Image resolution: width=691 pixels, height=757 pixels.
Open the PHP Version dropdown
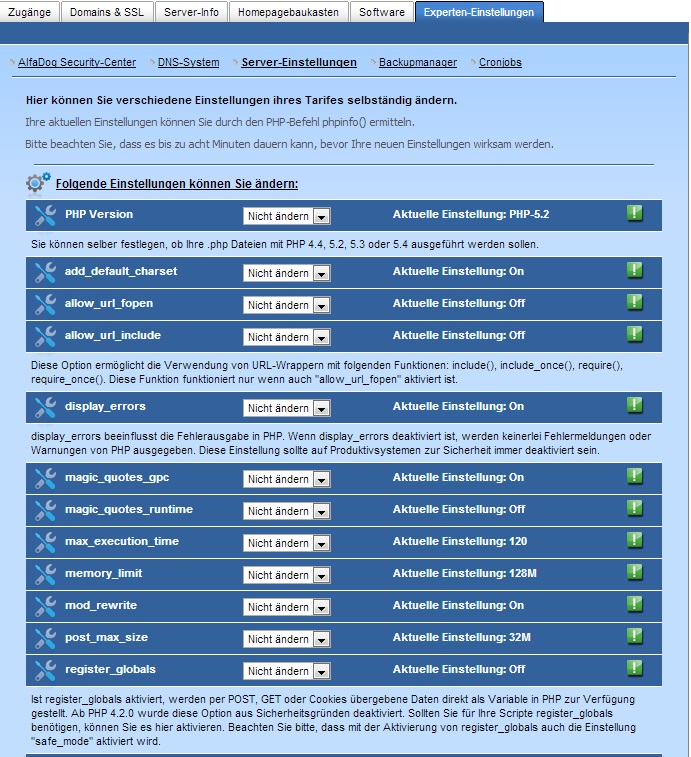click(x=286, y=216)
